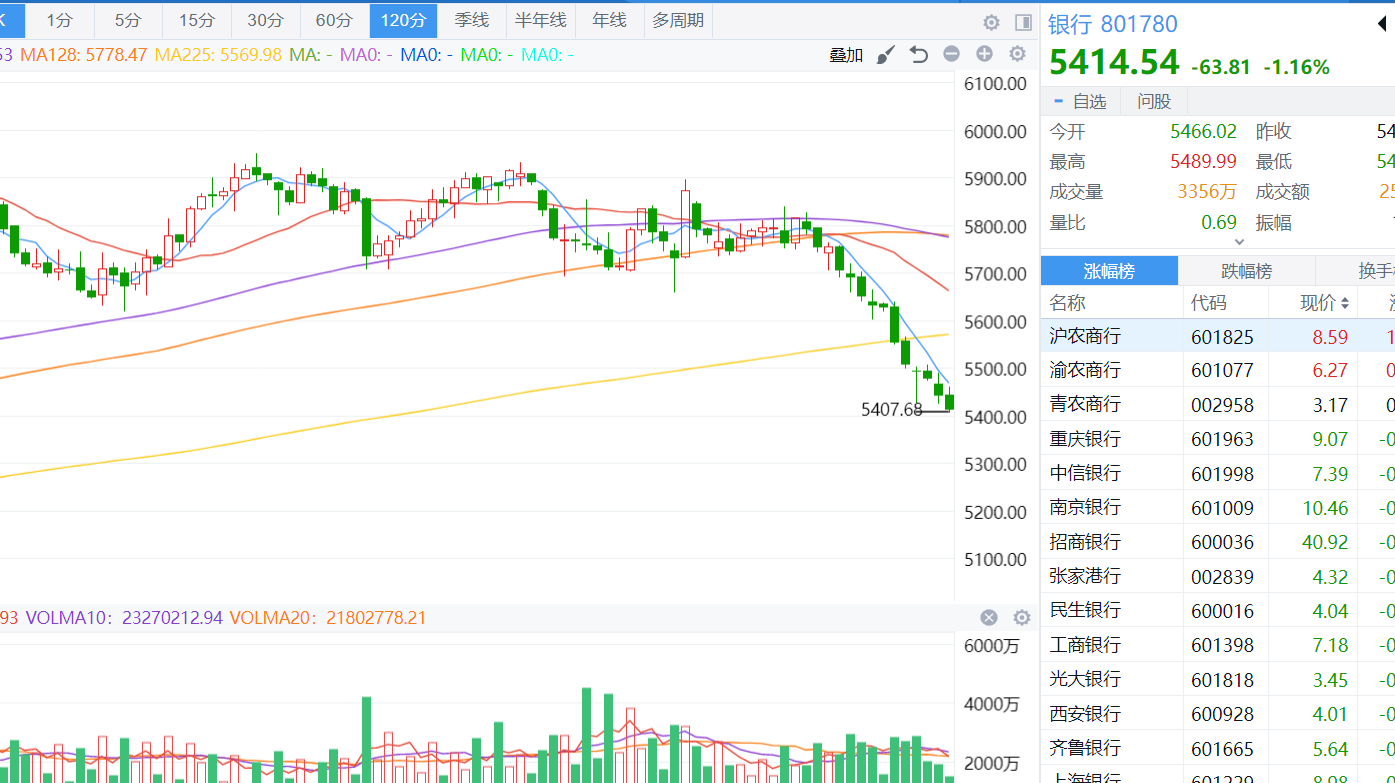Screen dimensions: 1395x783
Task: Open the 多周期 multi-period menu
Action: 678,20
